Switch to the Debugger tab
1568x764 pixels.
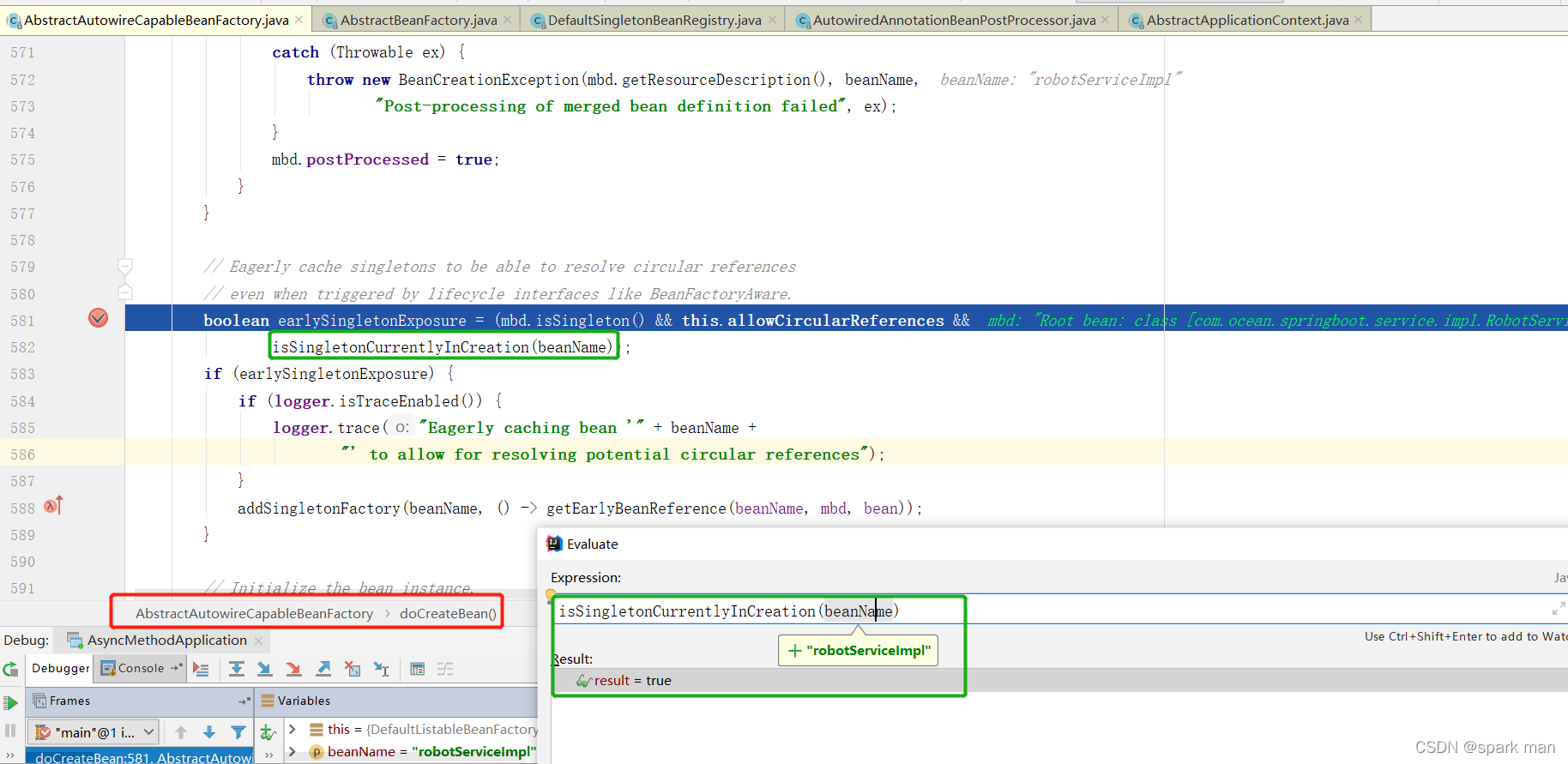(x=60, y=668)
